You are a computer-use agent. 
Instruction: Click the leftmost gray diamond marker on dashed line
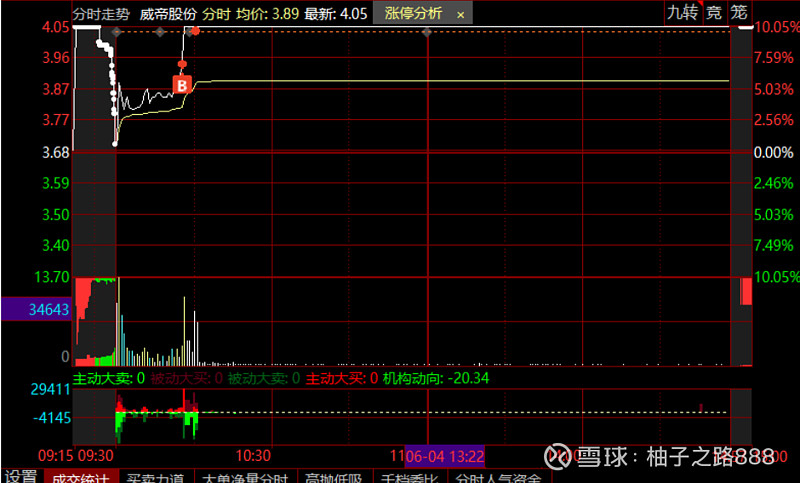click(117, 32)
